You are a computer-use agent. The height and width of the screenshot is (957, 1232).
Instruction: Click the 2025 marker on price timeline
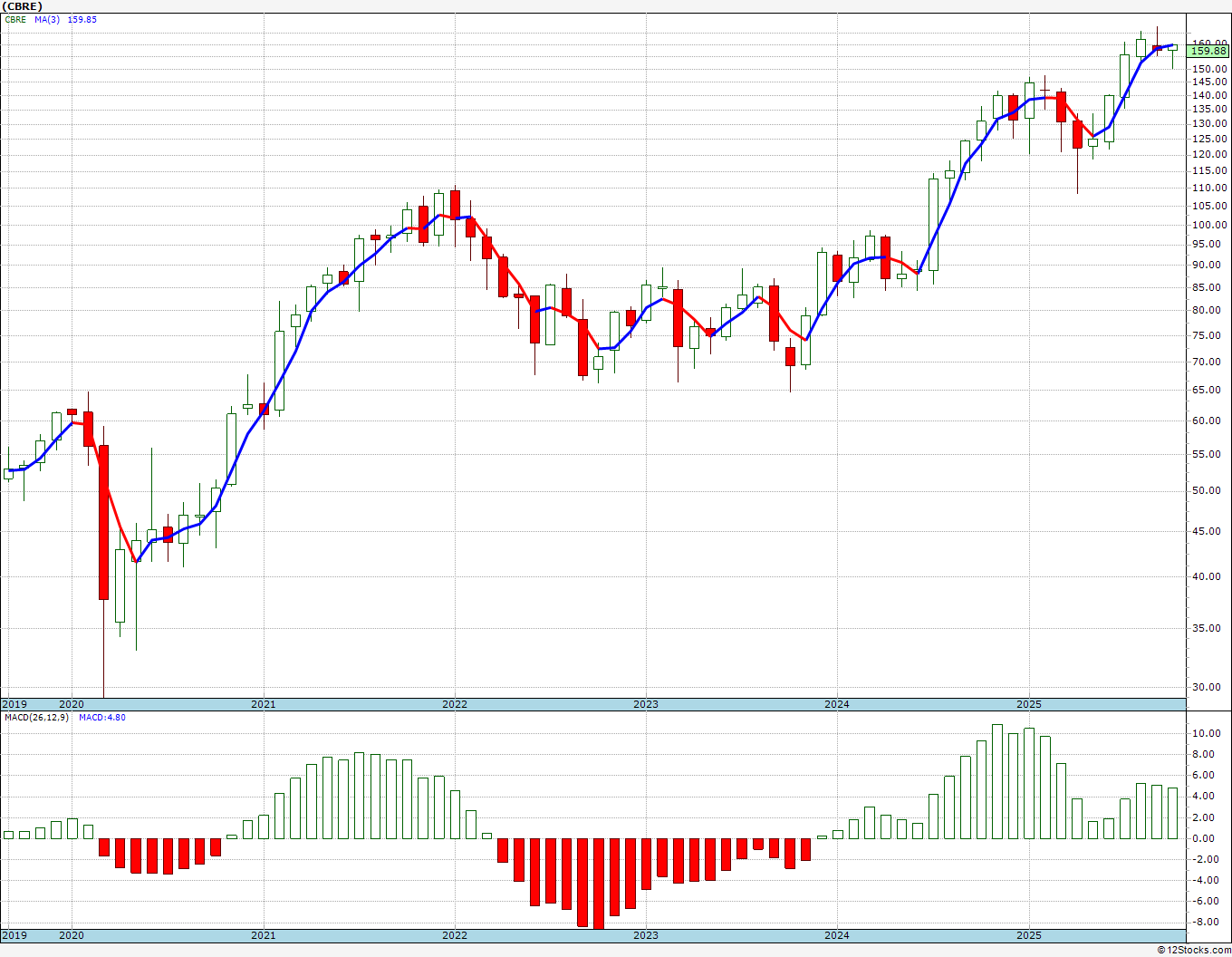(1028, 704)
